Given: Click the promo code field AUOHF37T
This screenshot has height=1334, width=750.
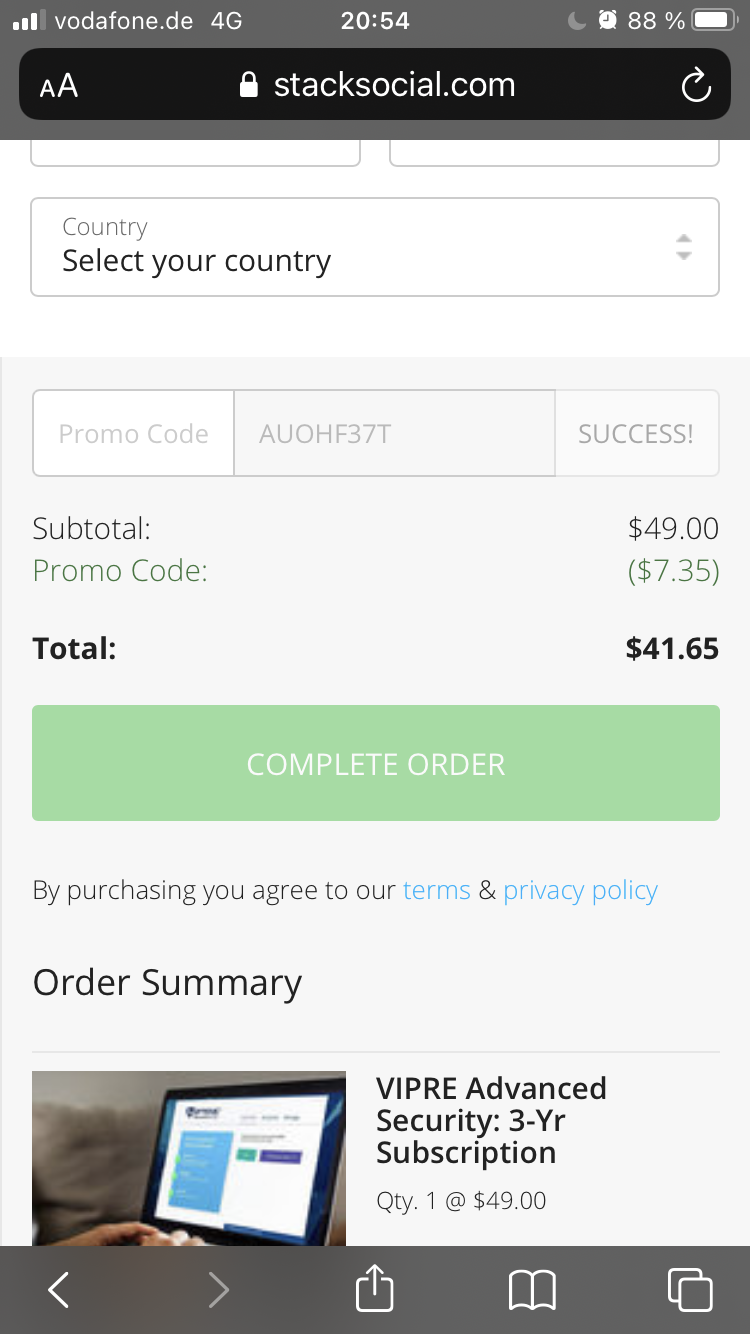Looking at the screenshot, I should 394,433.
